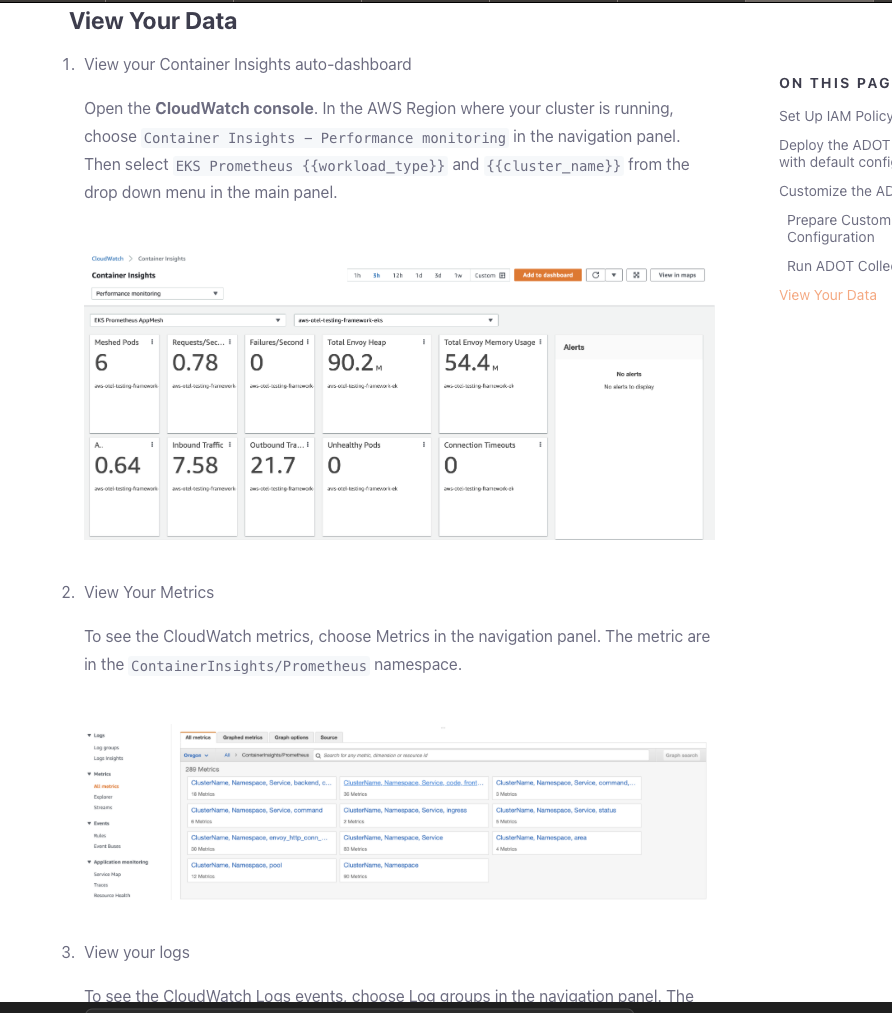892x1013 pixels.
Task: Switch to the 1w time range
Action: [457, 275]
